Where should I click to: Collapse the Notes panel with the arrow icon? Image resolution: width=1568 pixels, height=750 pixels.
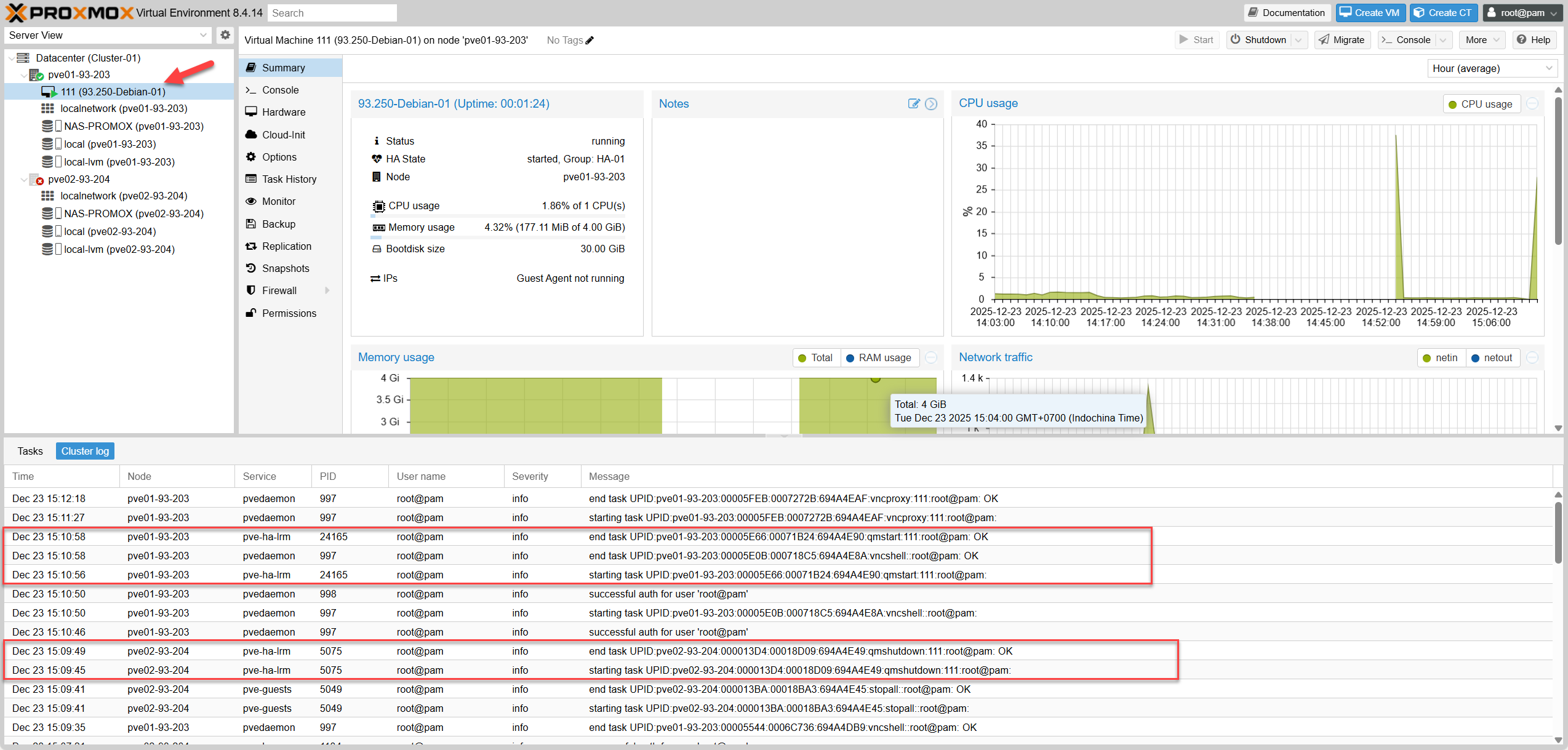click(x=931, y=104)
